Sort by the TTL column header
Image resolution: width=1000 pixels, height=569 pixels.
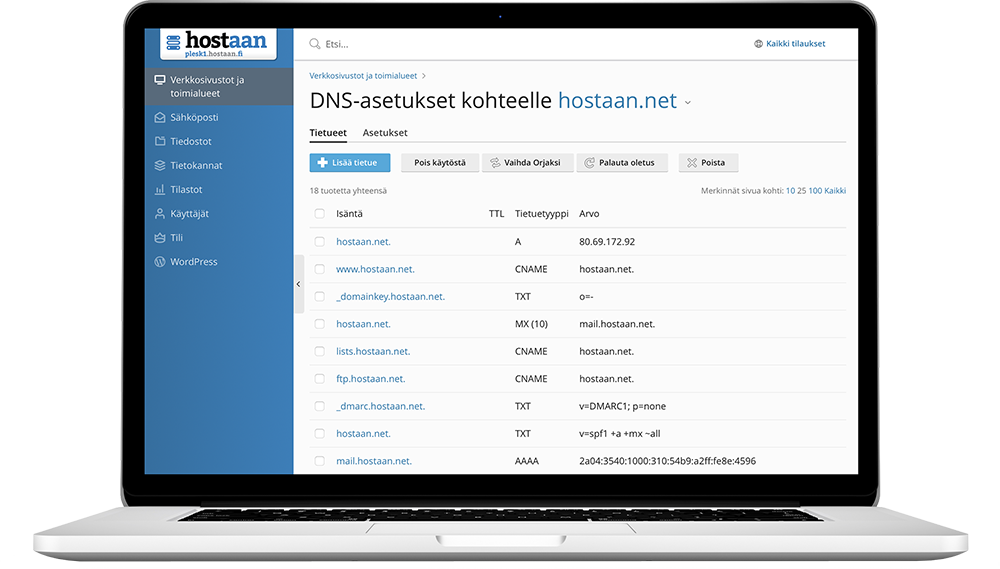click(496, 214)
